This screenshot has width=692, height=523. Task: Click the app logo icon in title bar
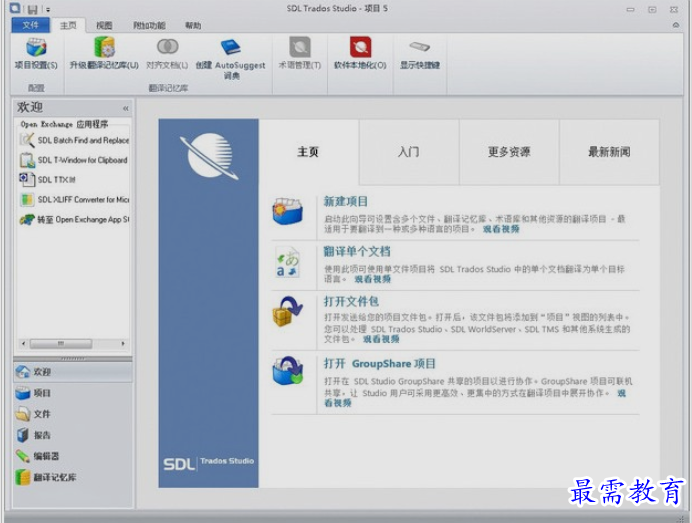click(15, 8)
